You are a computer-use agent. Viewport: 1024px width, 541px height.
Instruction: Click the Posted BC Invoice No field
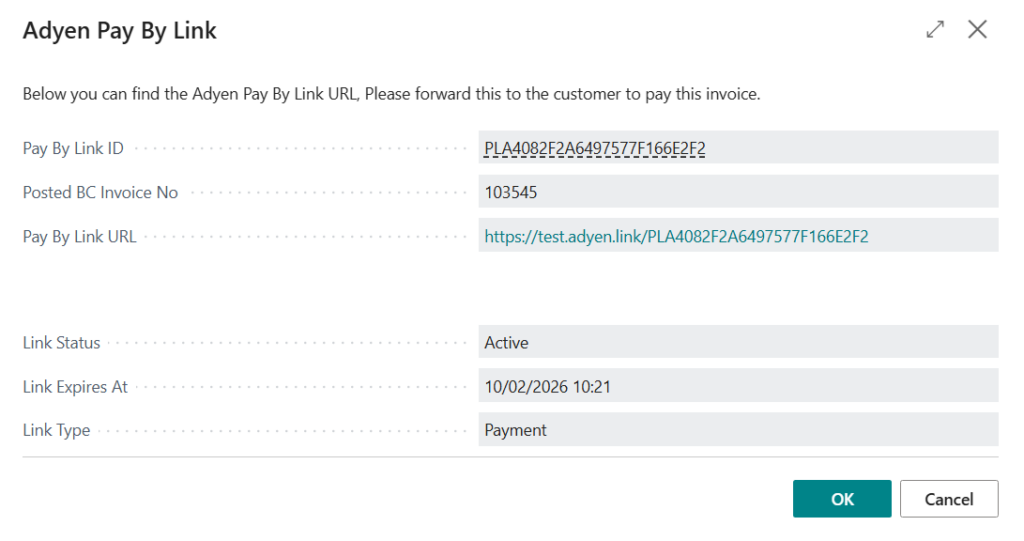tap(738, 192)
